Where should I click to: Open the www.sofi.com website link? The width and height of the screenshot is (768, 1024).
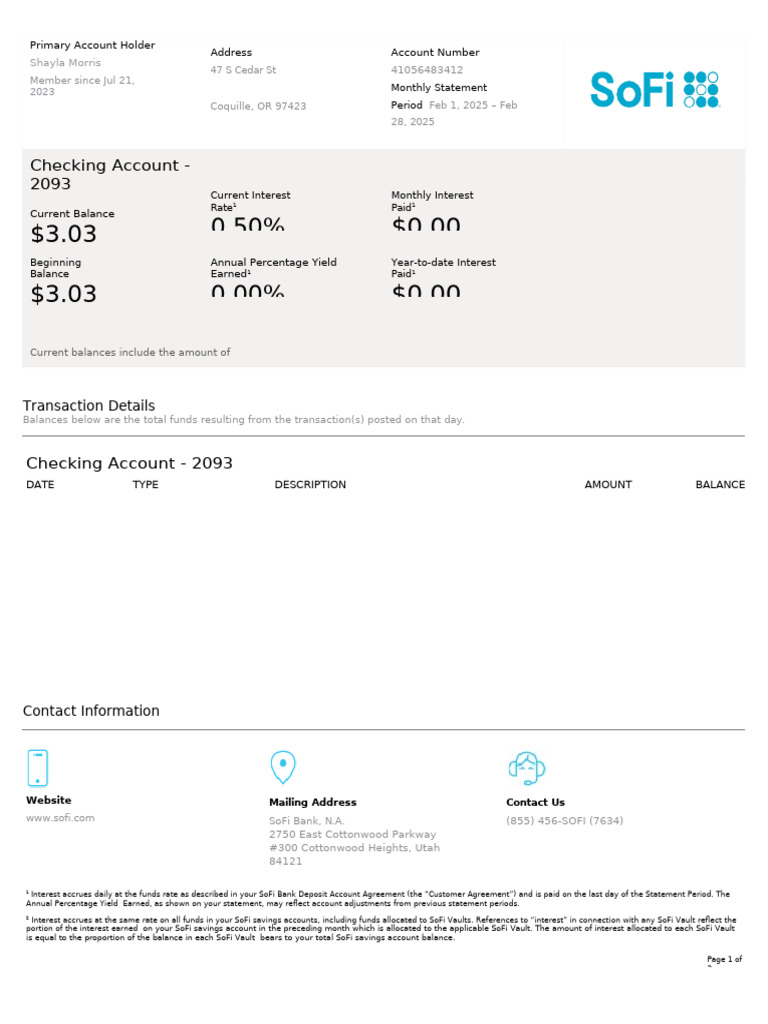(x=60, y=818)
